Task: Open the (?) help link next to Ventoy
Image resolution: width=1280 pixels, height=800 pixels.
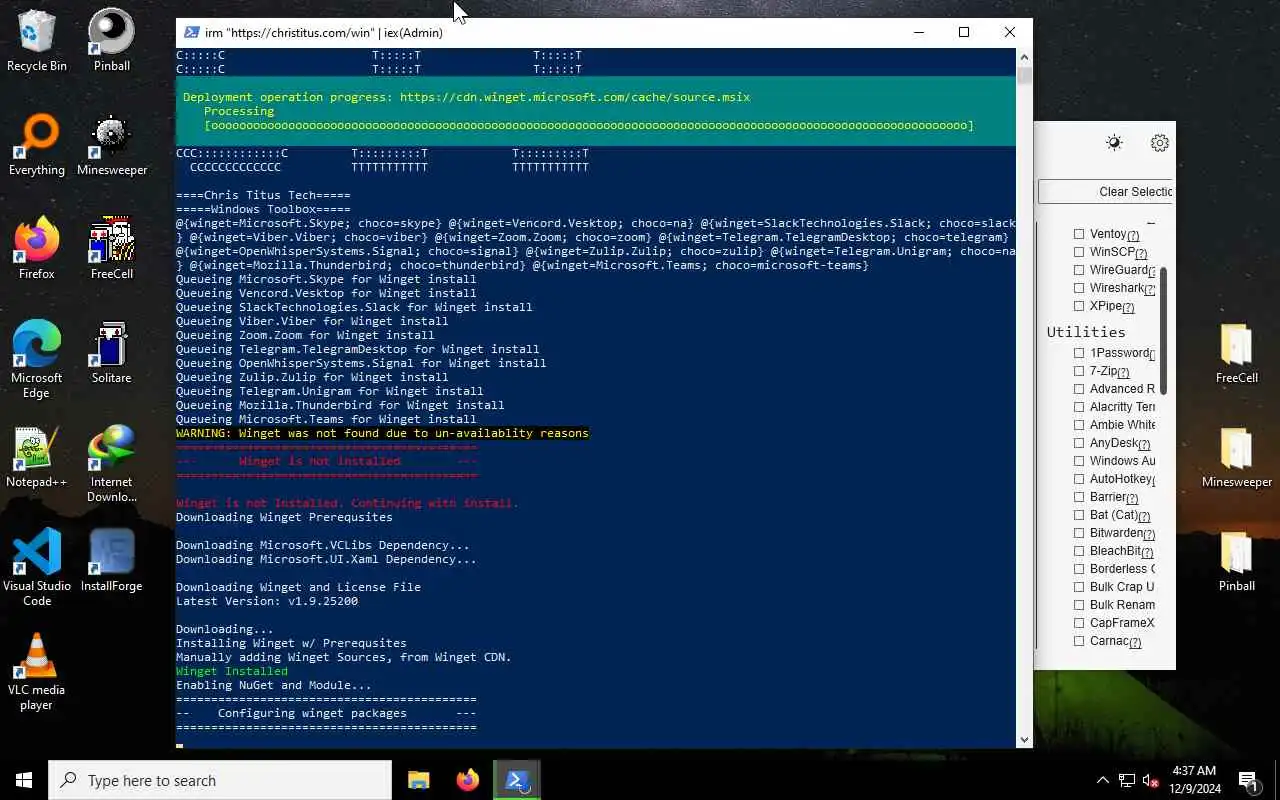Action: pyautogui.click(x=1133, y=236)
